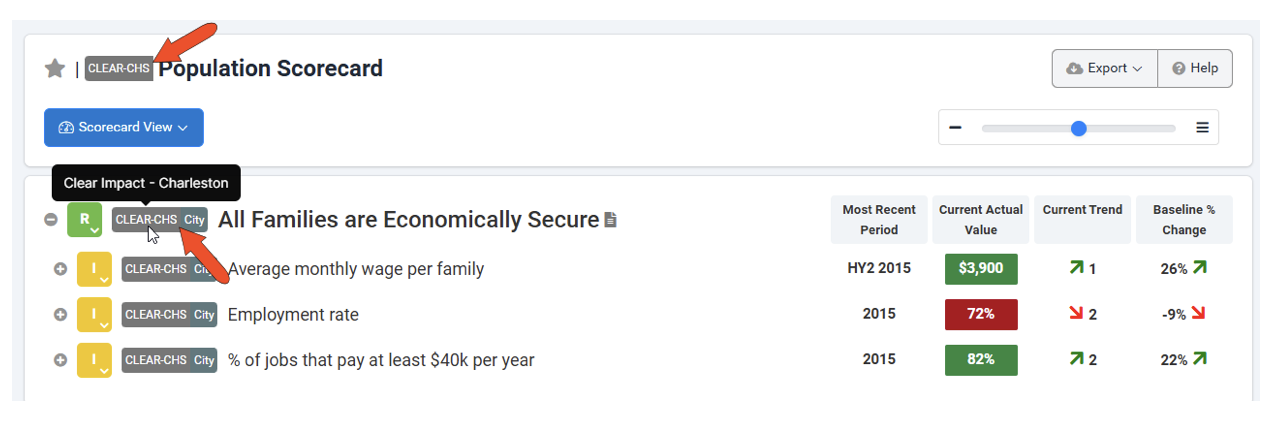
Task: Click the red down trend arrow for Employment rate
Action: tap(1076, 314)
